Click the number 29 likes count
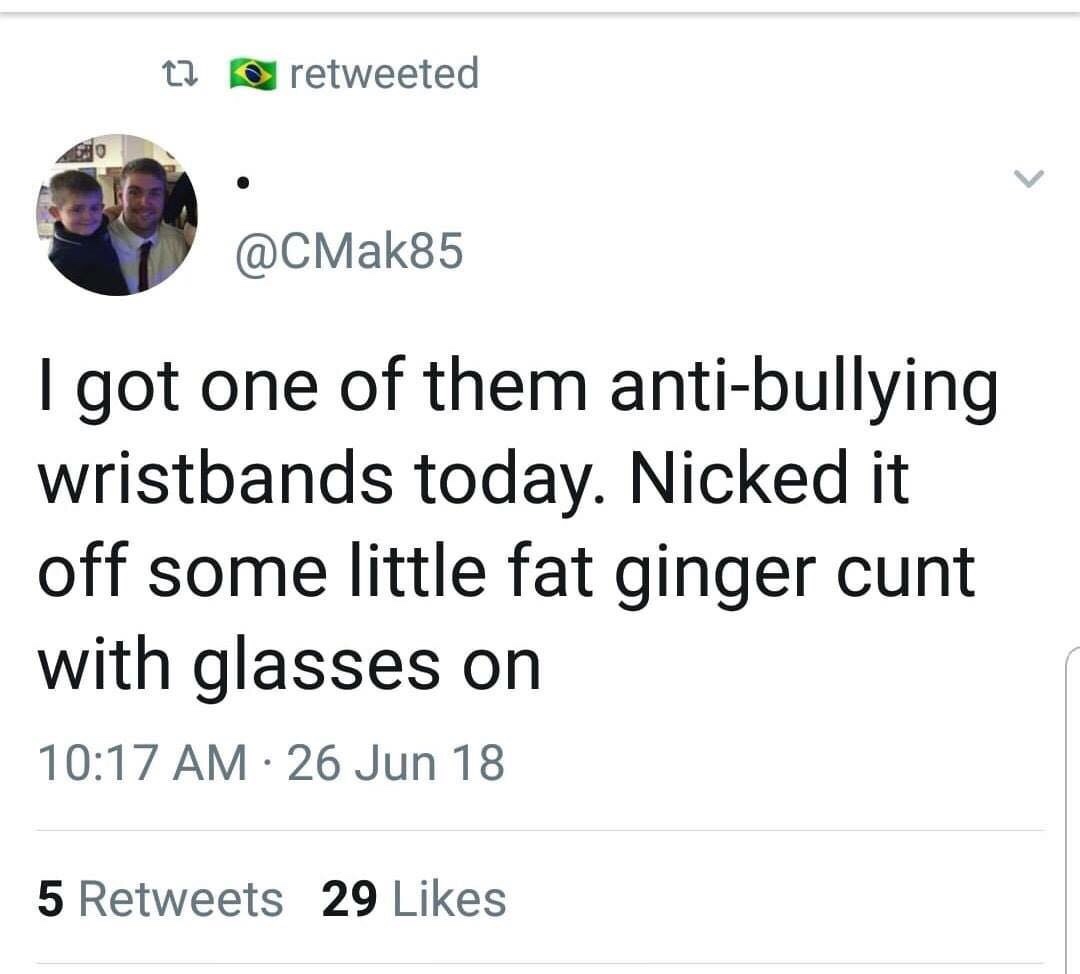The image size is (1080, 974). 349,898
